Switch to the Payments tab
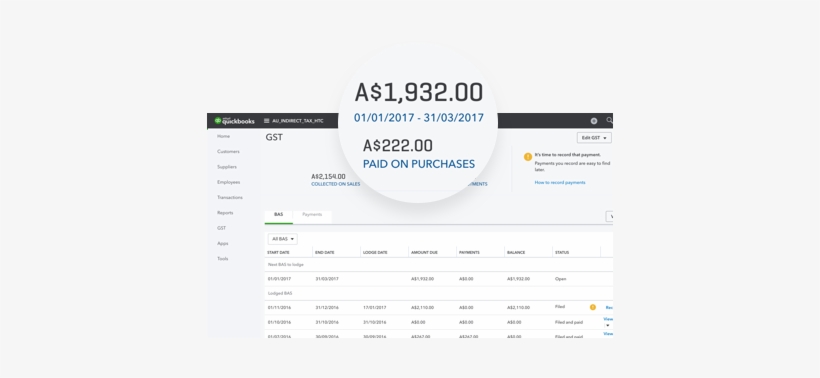This screenshot has width=820, height=378. [x=312, y=215]
